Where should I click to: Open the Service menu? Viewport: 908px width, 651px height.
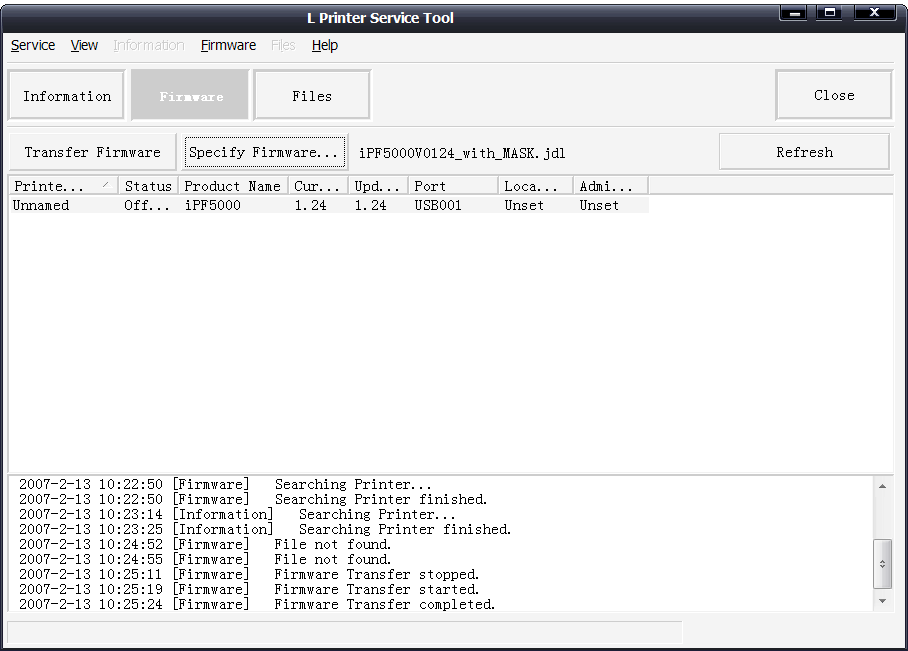click(33, 45)
